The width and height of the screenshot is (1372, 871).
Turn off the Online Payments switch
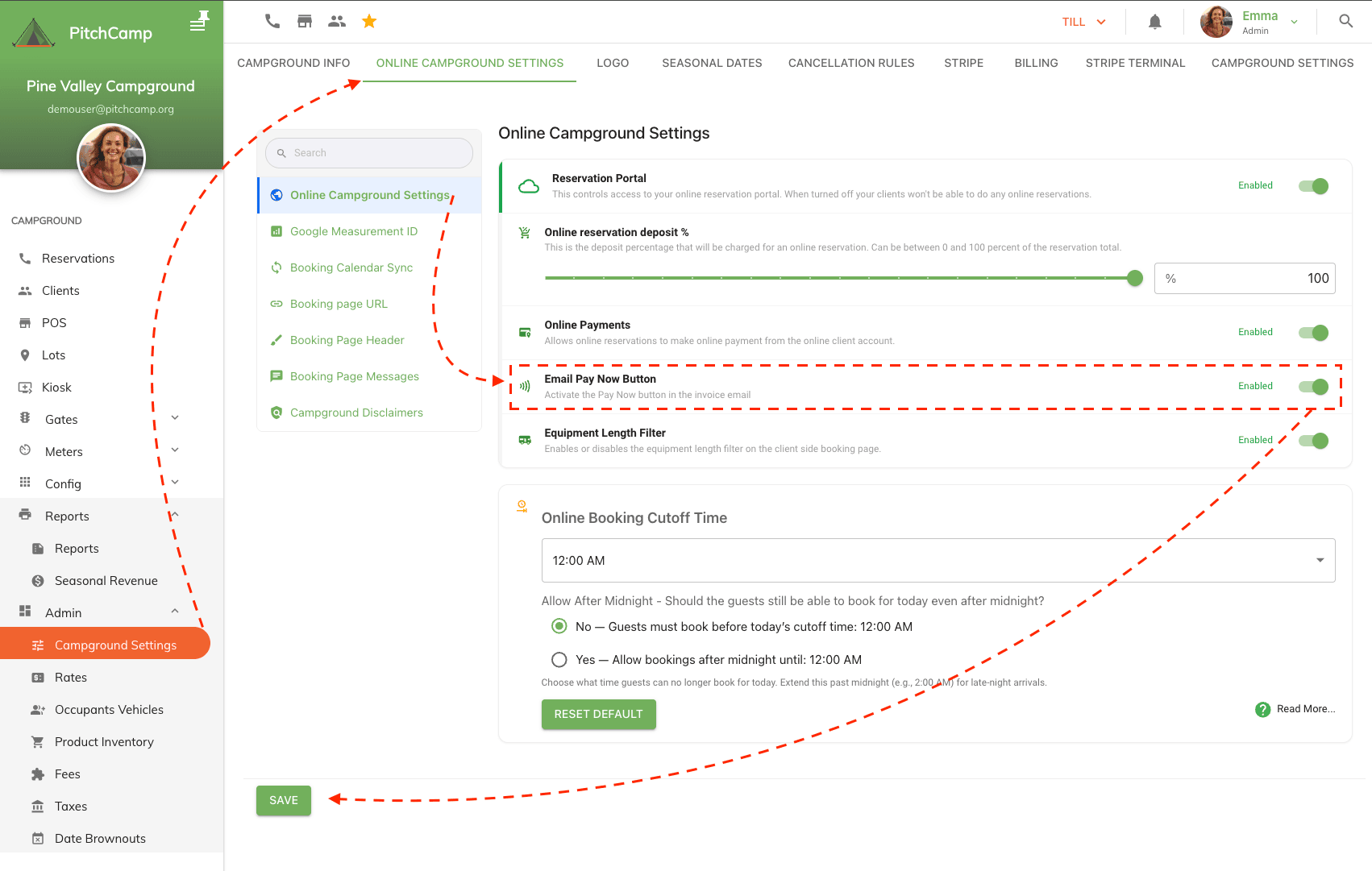[1313, 333]
